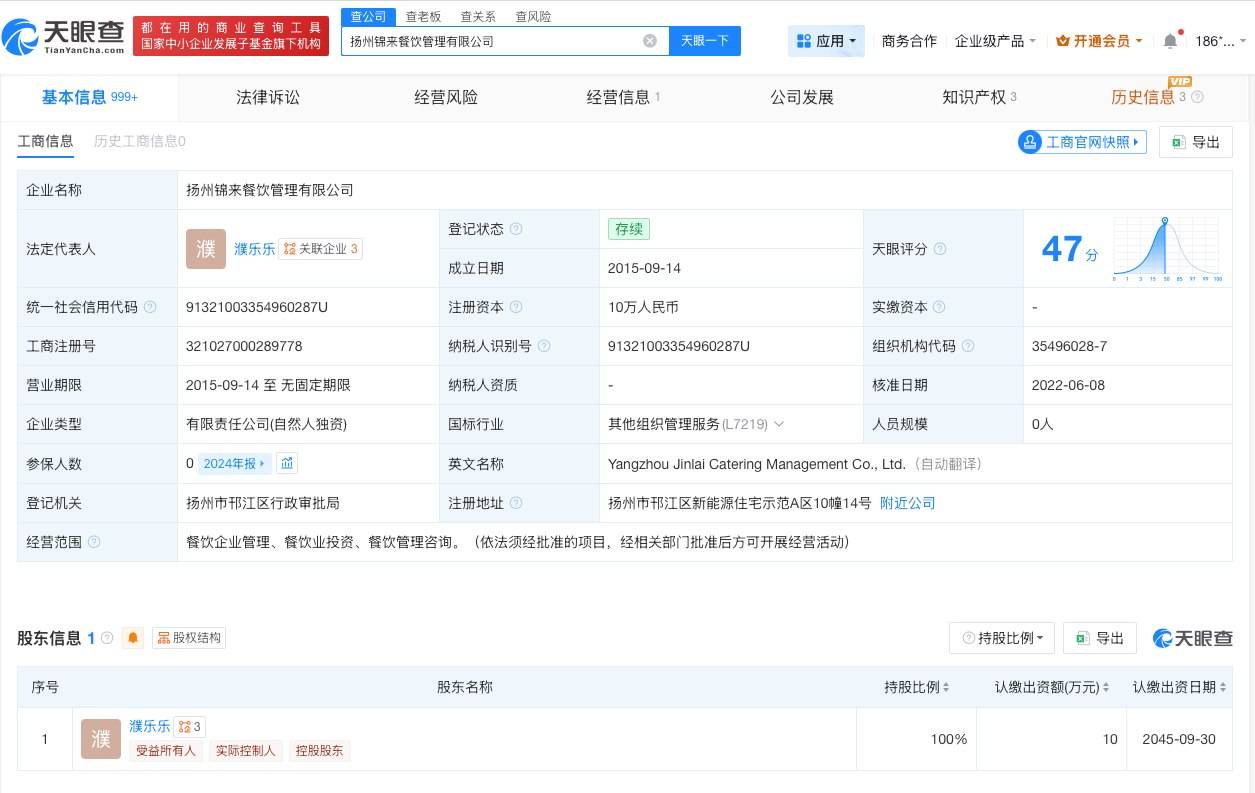Click the orange subscribe bell next to 股东信息
The width and height of the screenshot is (1255, 793).
133,638
